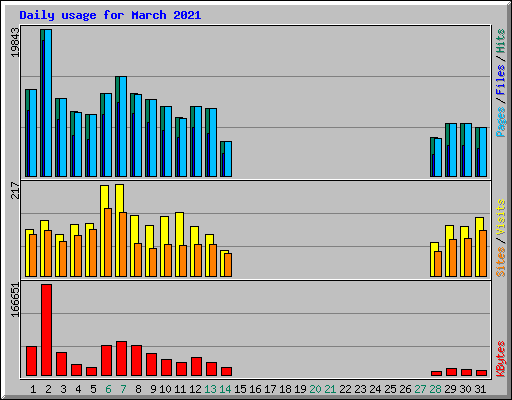Screen dimensions: 512x400
Task: Click day 10 on the x-axis
Action: coord(165,389)
